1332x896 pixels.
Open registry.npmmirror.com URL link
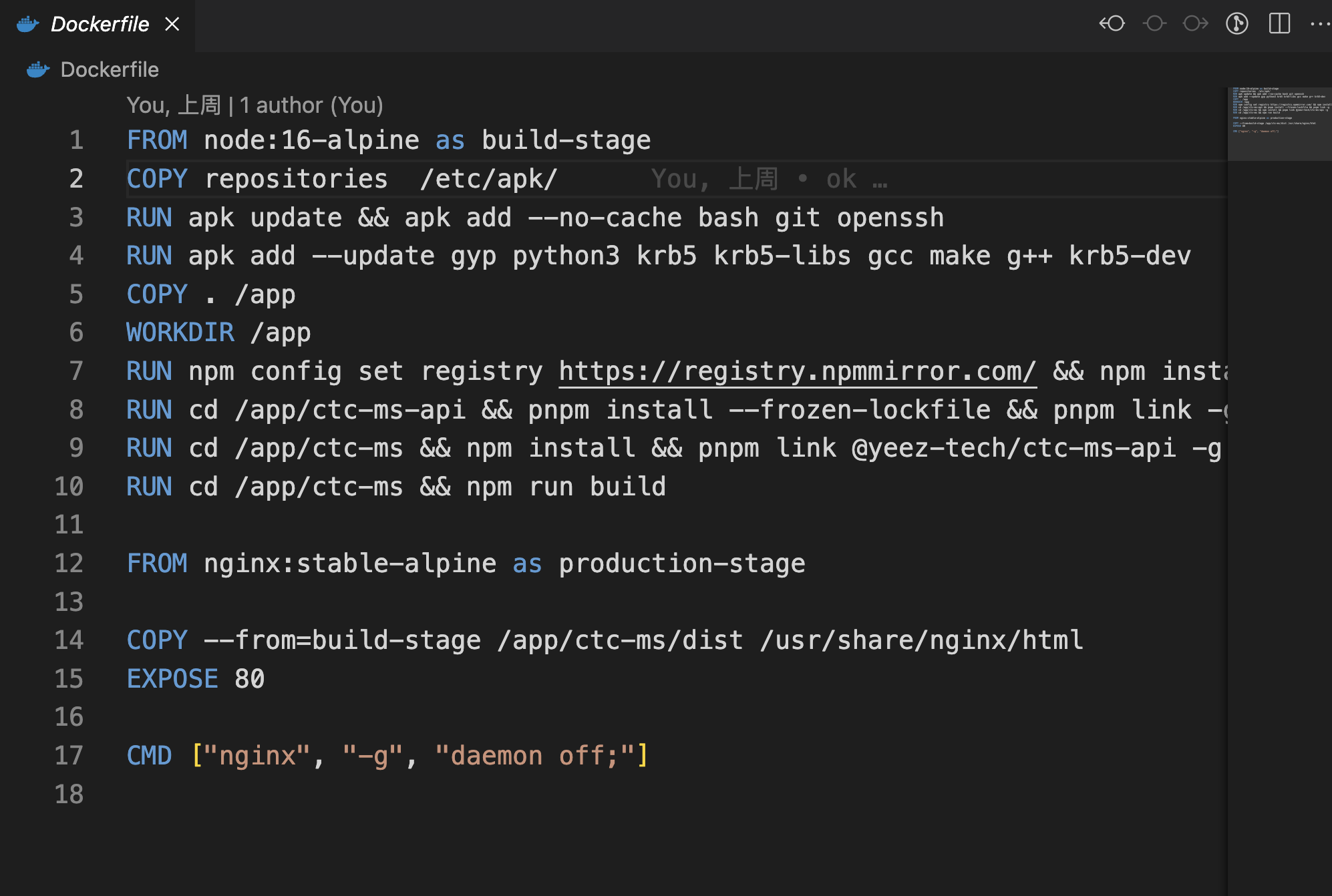pyautogui.click(x=798, y=371)
